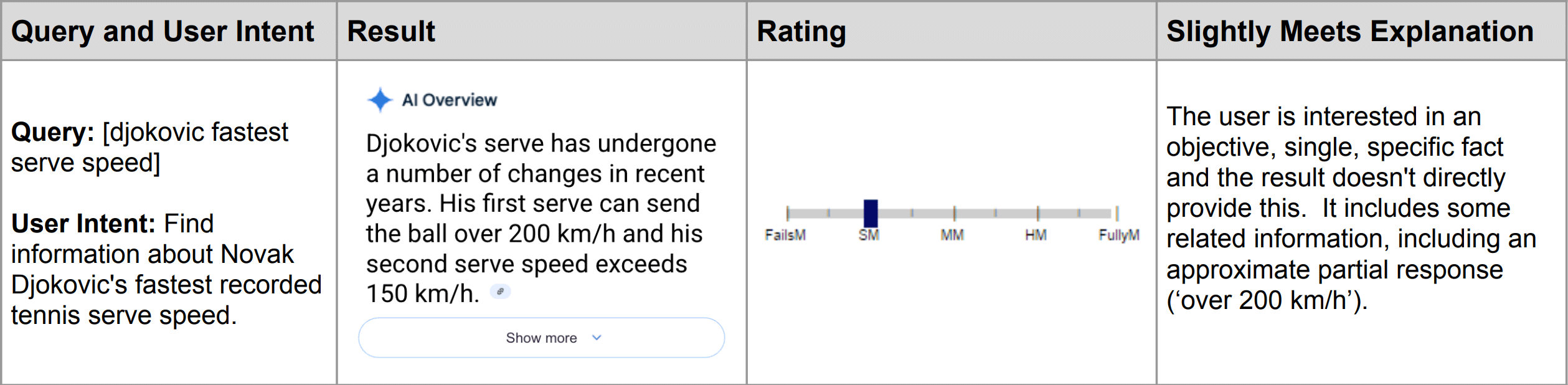This screenshot has height=385, width=1568.
Task: Click the 'AI Overview' heading text
Action: point(449,100)
